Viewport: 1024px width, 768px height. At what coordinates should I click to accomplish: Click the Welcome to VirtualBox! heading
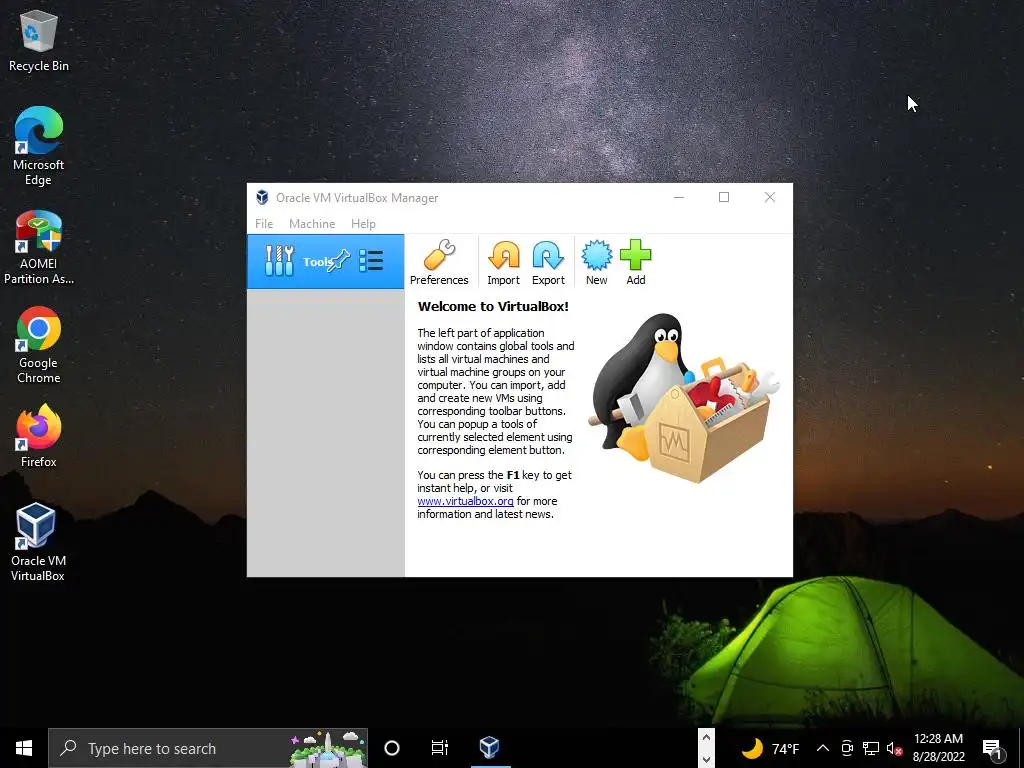(x=493, y=306)
